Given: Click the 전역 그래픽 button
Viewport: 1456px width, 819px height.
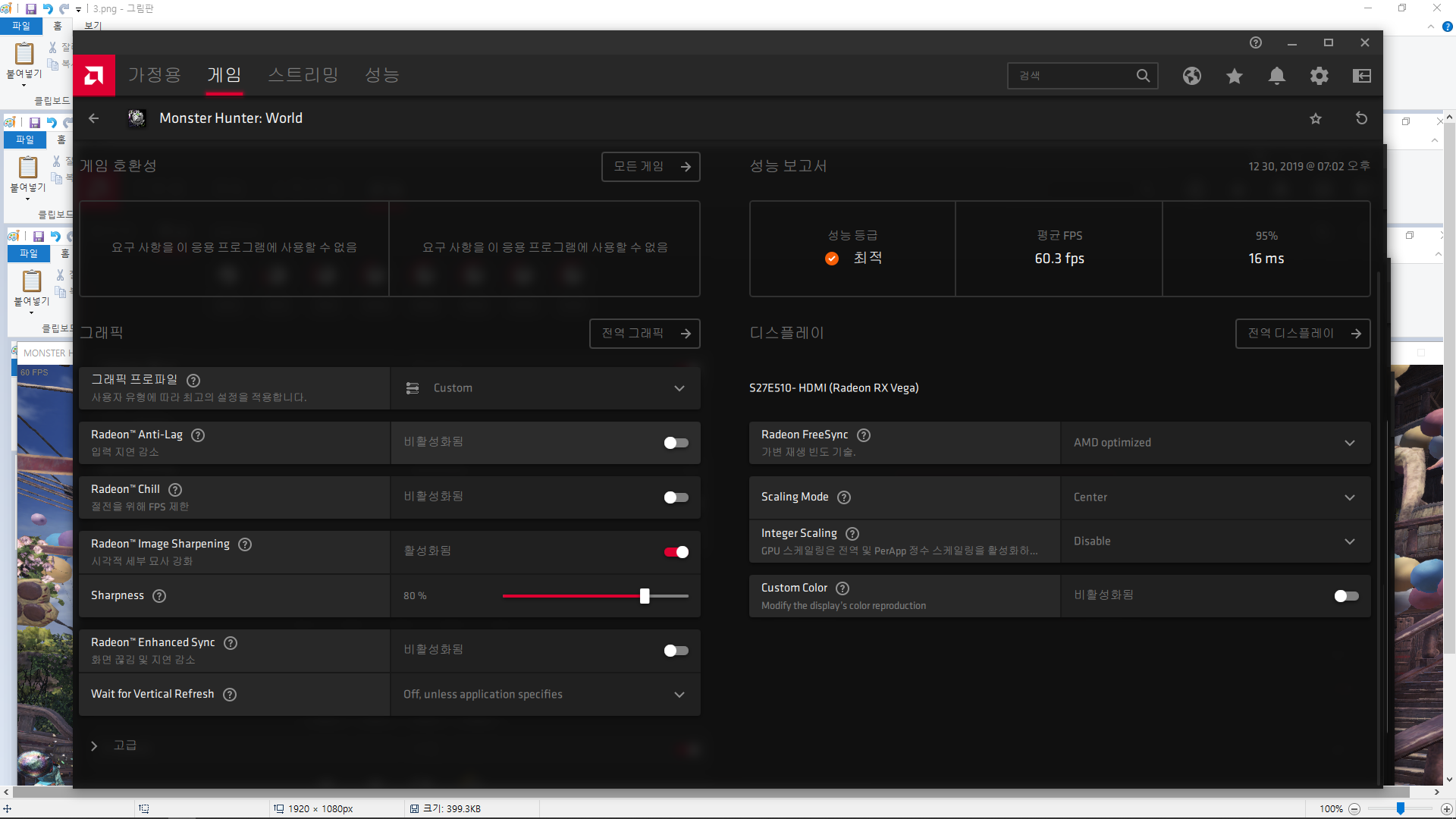Looking at the screenshot, I should click(645, 334).
